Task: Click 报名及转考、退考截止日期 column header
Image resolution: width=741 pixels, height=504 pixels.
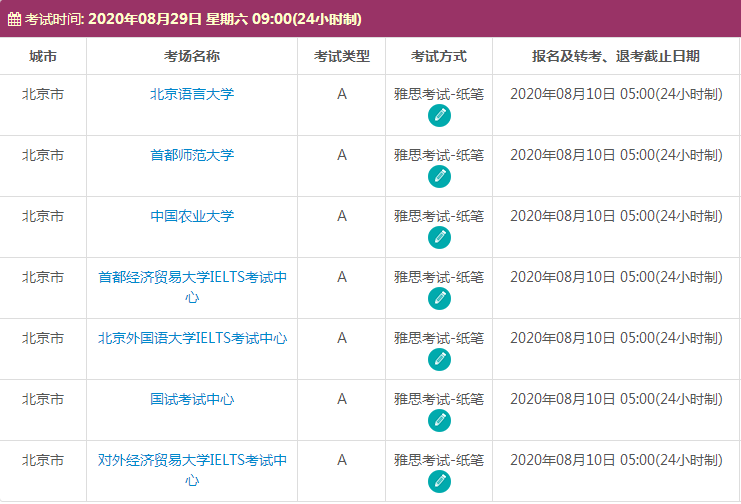Action: (616, 56)
